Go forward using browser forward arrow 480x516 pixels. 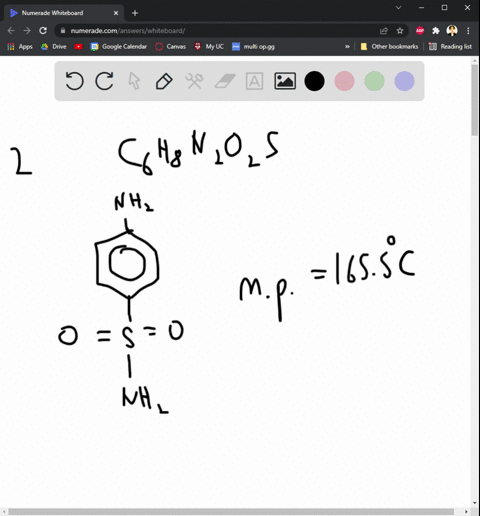[27, 31]
